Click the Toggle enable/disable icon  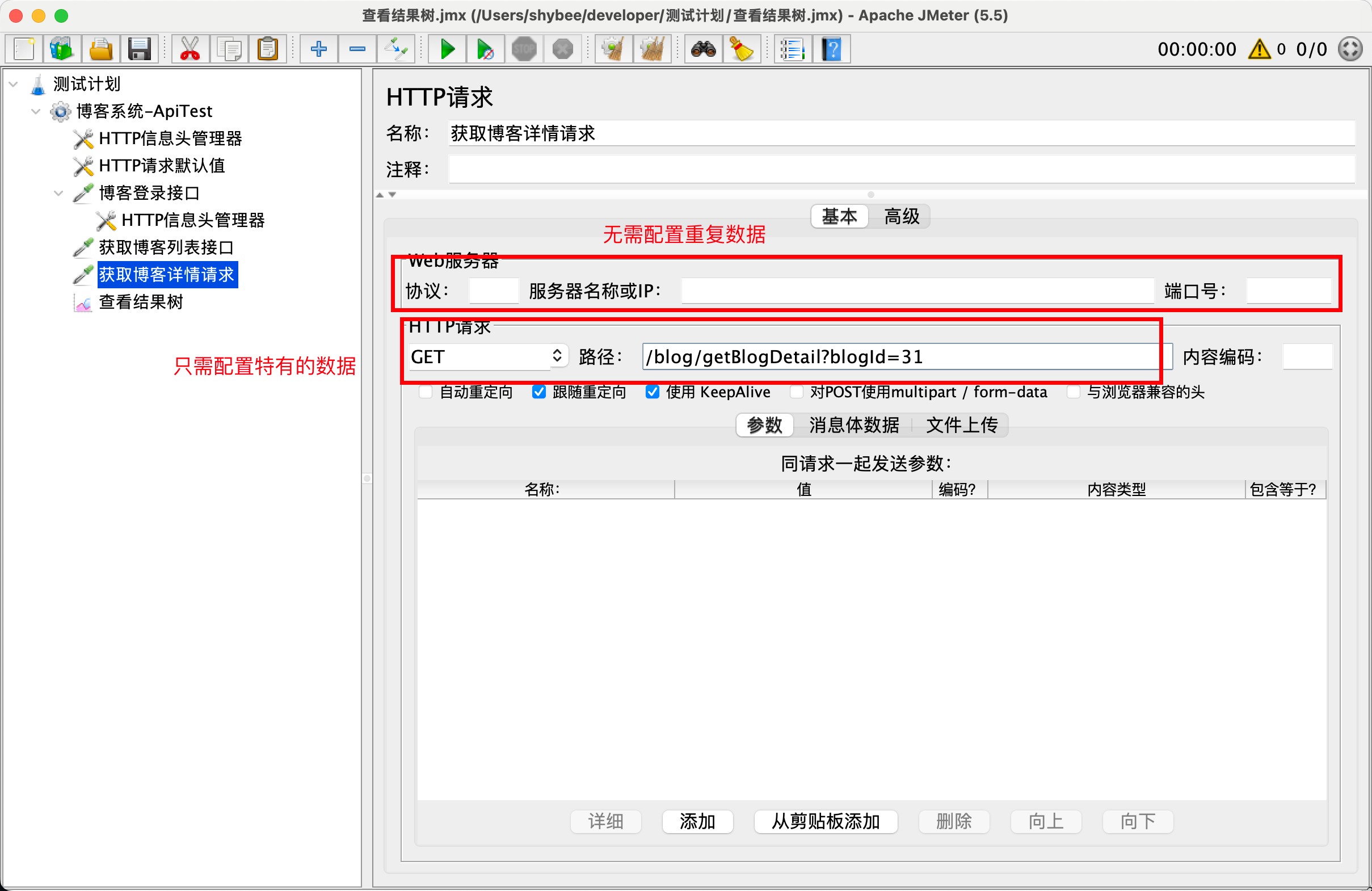396,49
